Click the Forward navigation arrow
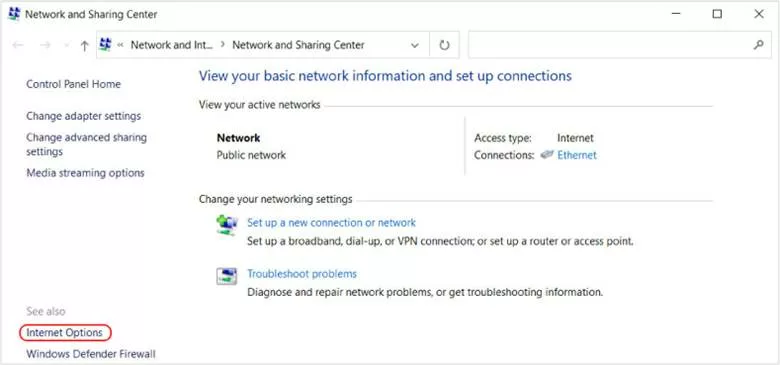Screen dimensions: 780x365 [x=45, y=45]
